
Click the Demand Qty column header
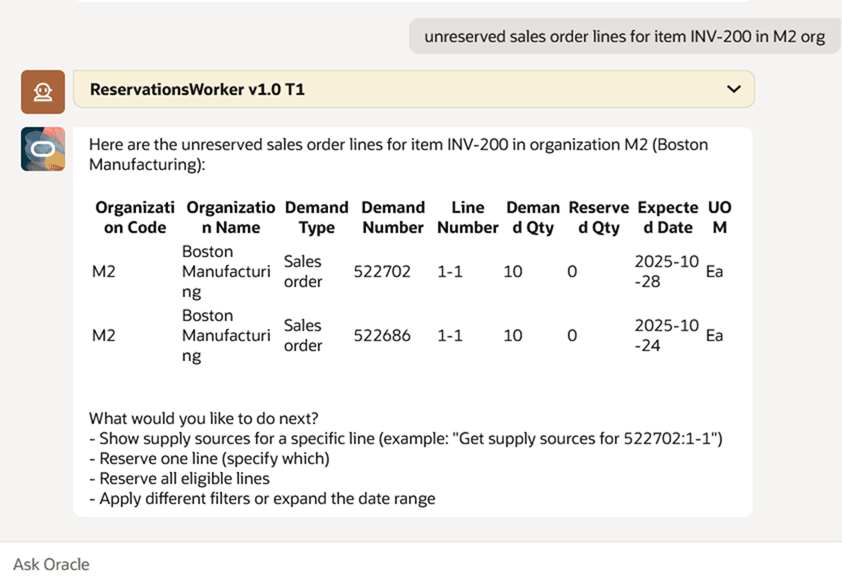[x=533, y=217]
